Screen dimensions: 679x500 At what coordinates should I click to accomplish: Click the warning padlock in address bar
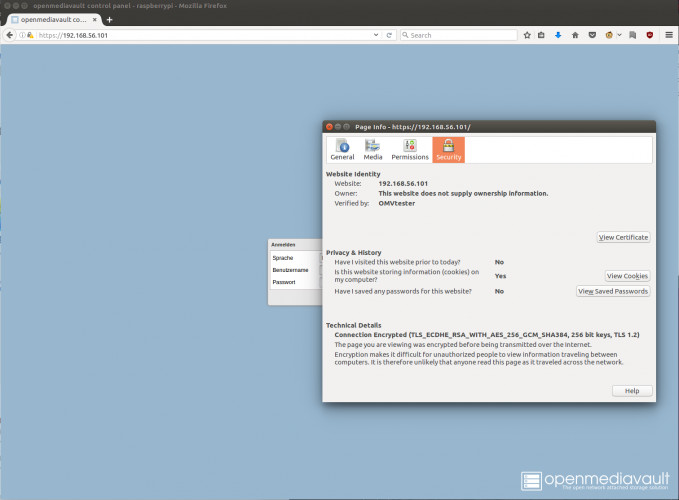pyautogui.click(x=30, y=35)
